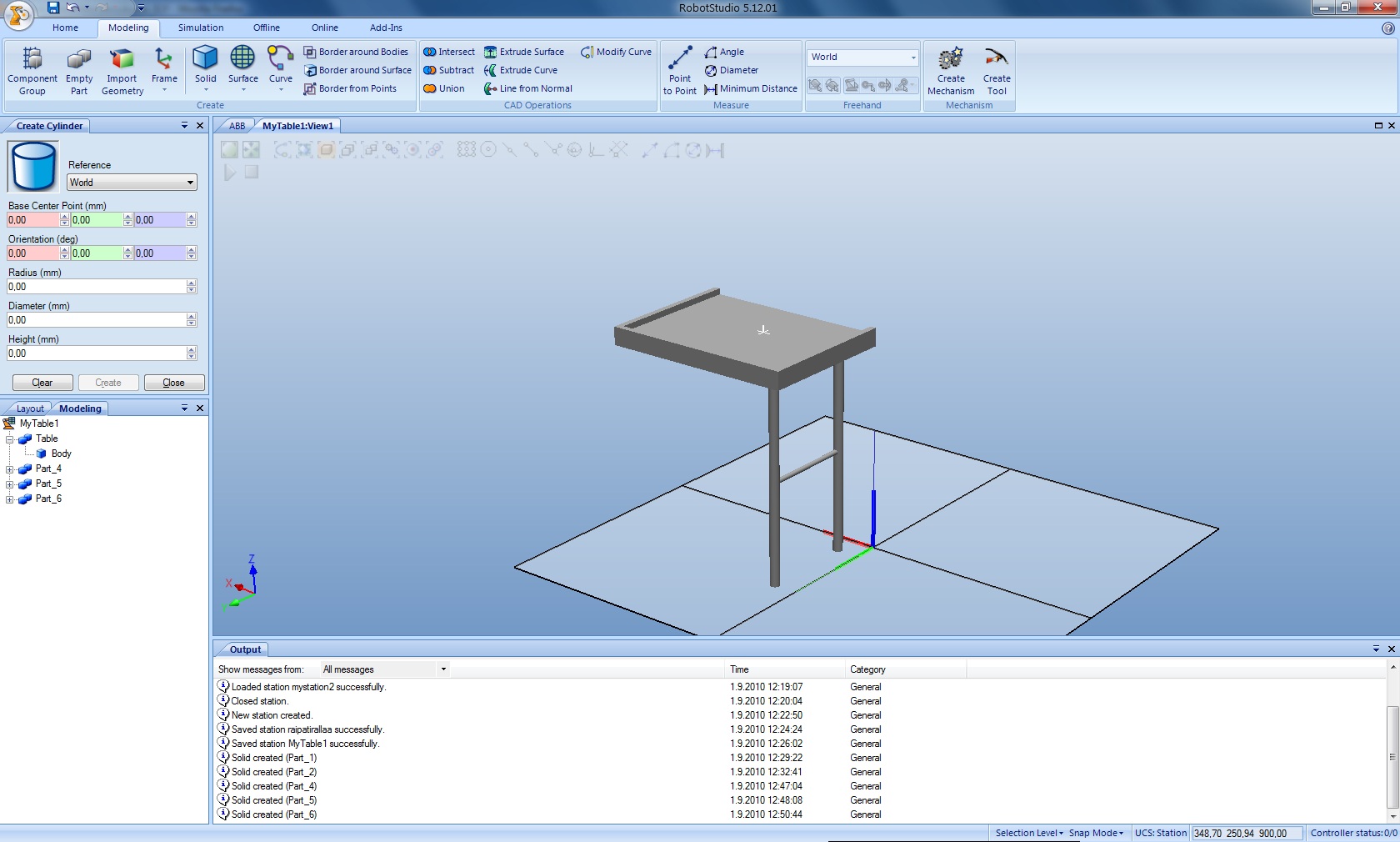Screen dimensions: 1400x842
Task: Click the Empty Part icon
Action: pos(79,61)
